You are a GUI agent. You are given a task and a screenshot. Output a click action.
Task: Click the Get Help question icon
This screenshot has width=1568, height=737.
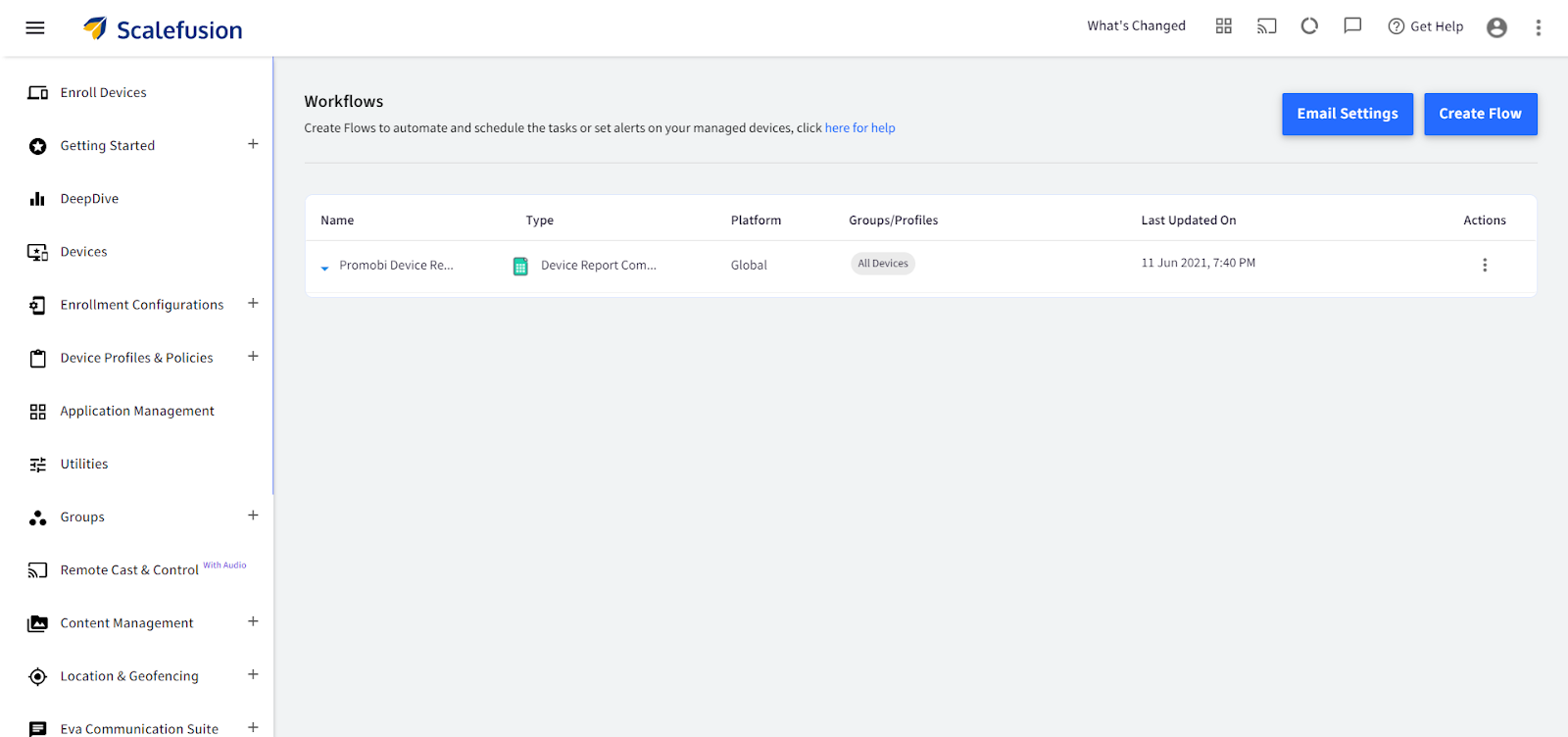click(1396, 26)
